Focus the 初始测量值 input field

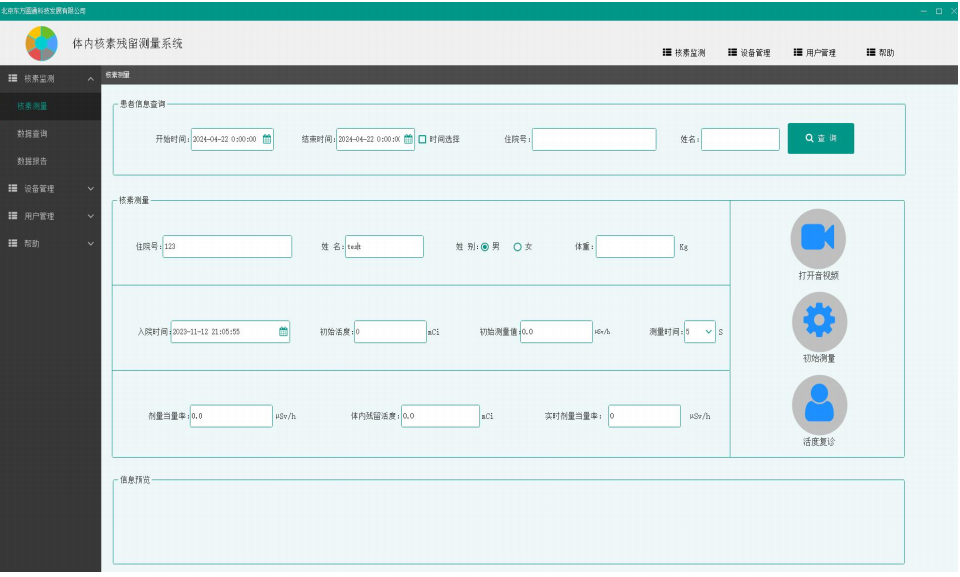(557, 331)
